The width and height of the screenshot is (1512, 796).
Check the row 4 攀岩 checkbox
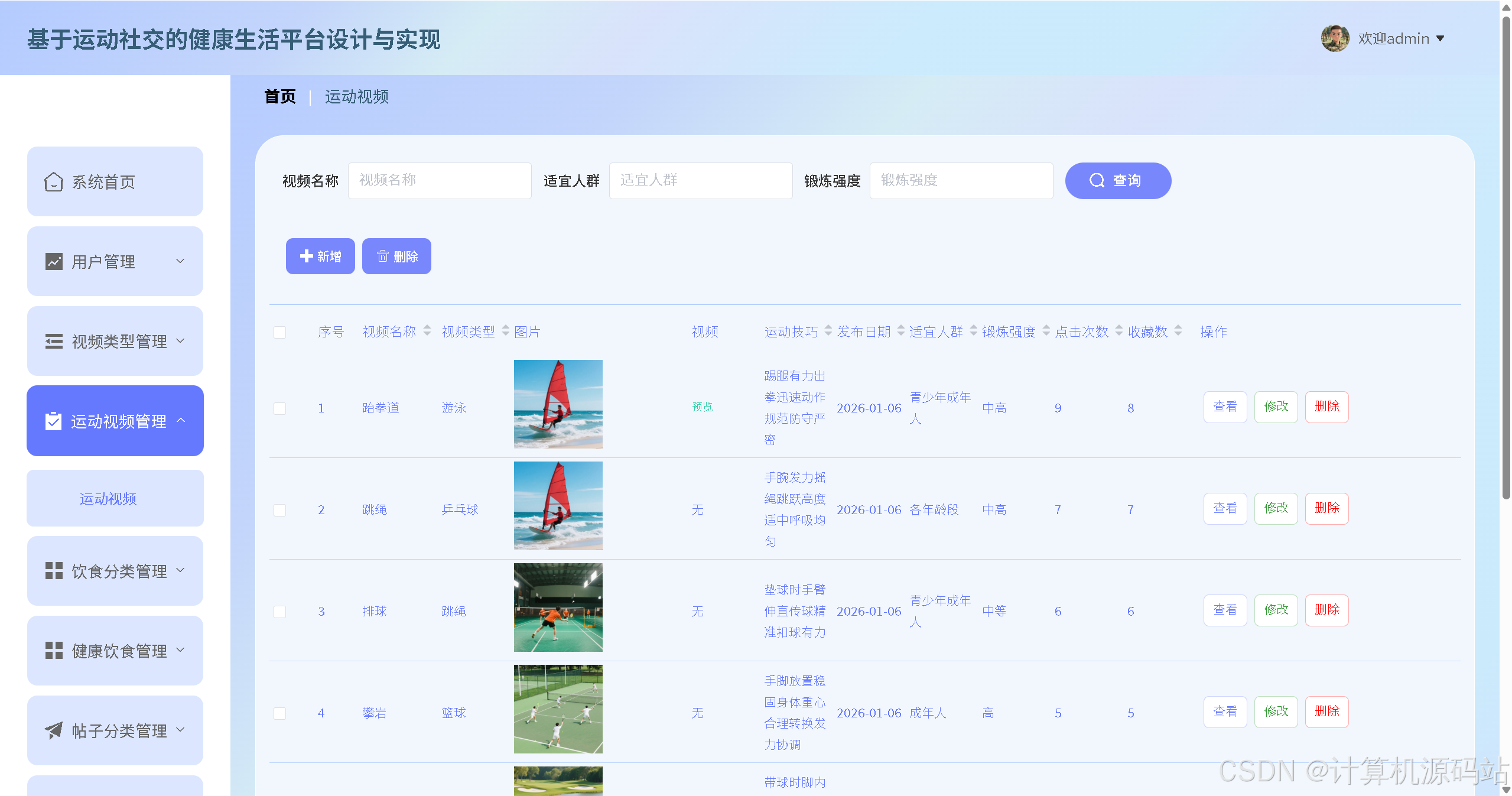280,713
